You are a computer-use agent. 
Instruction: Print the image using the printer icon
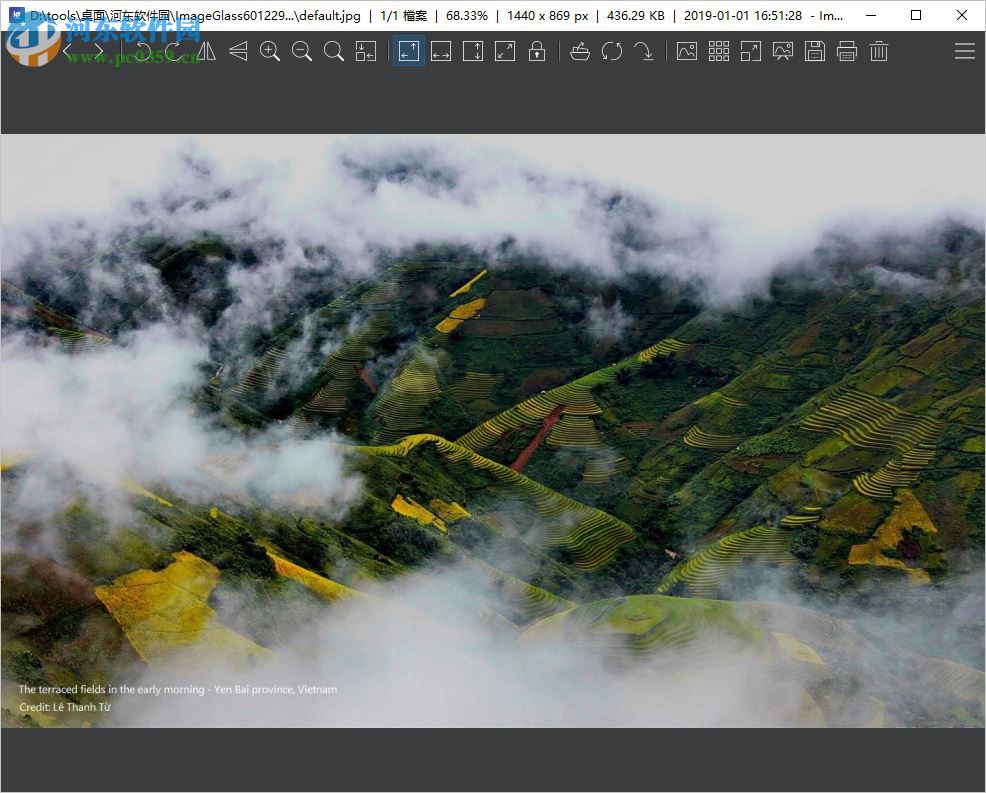point(847,51)
